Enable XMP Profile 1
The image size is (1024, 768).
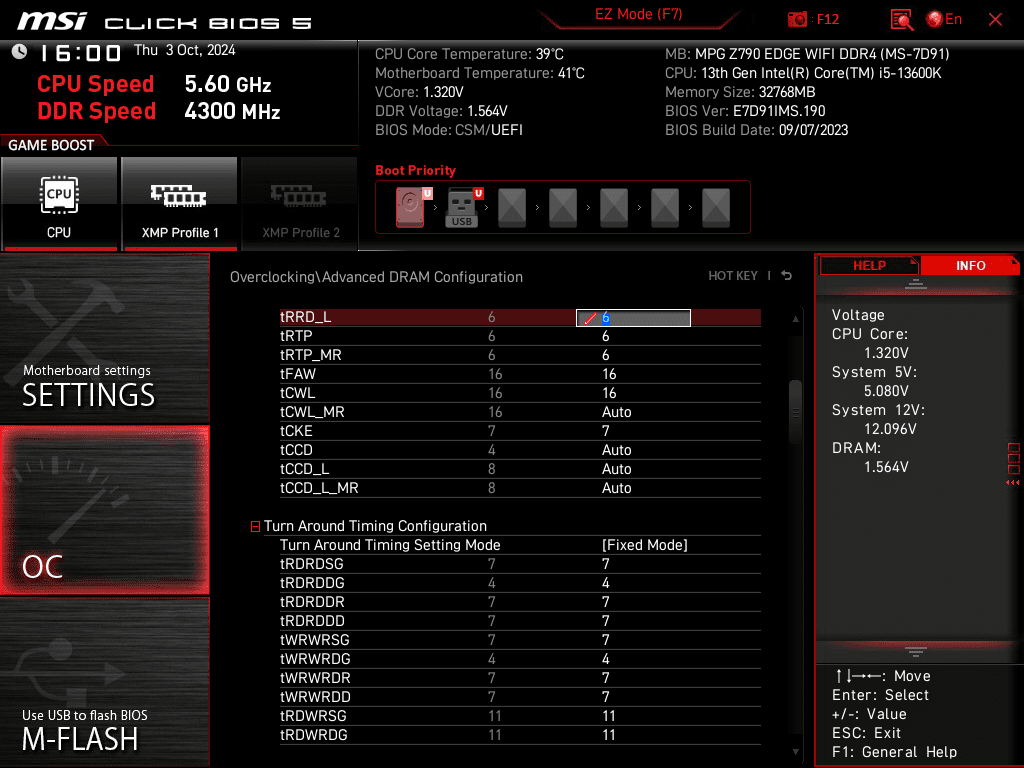[180, 204]
